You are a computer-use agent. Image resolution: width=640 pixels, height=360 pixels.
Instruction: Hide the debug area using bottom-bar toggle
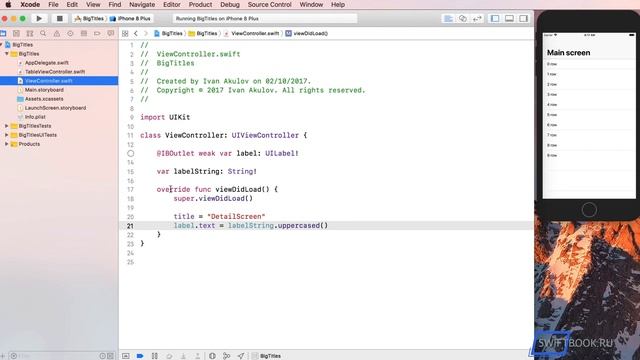tap(126, 356)
